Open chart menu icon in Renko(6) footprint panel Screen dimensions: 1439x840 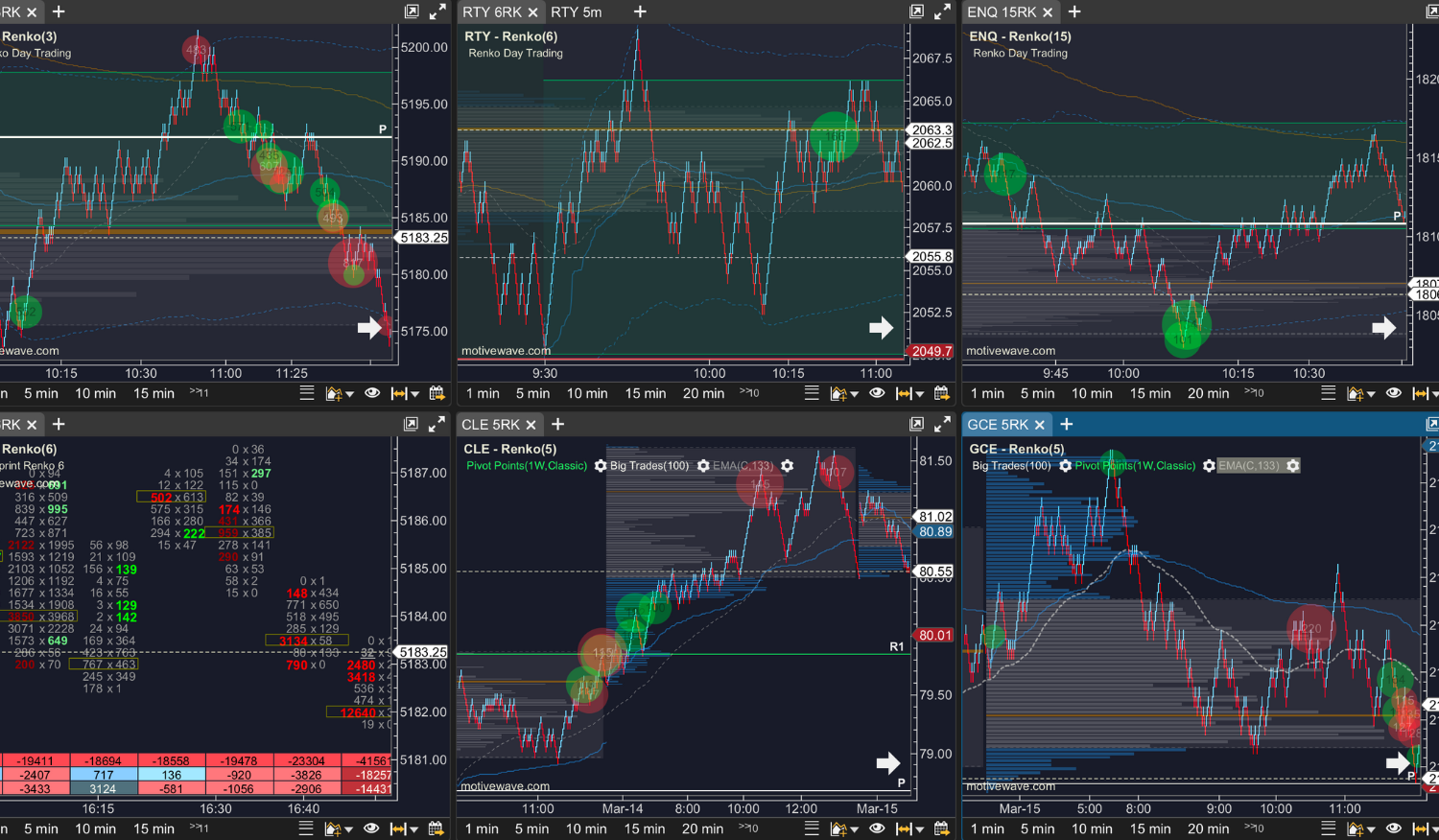(306, 828)
